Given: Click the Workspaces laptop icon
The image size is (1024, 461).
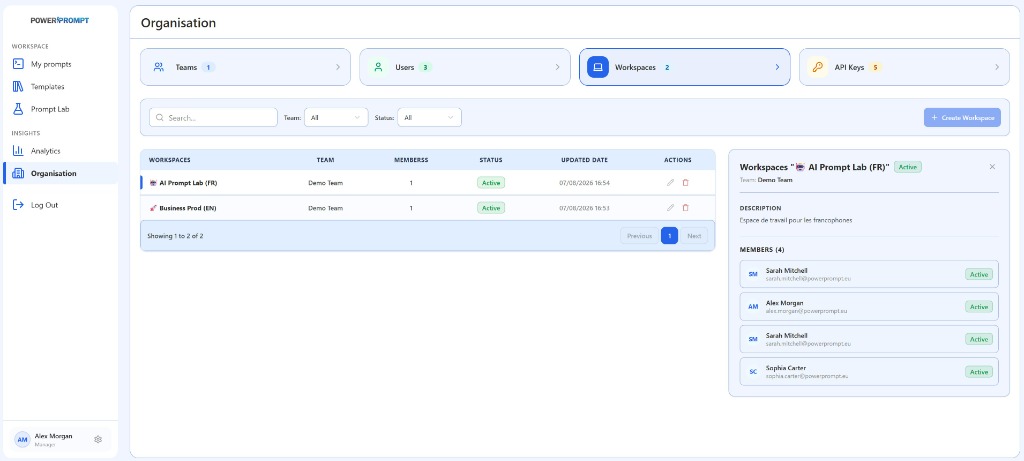Looking at the screenshot, I should [598, 67].
